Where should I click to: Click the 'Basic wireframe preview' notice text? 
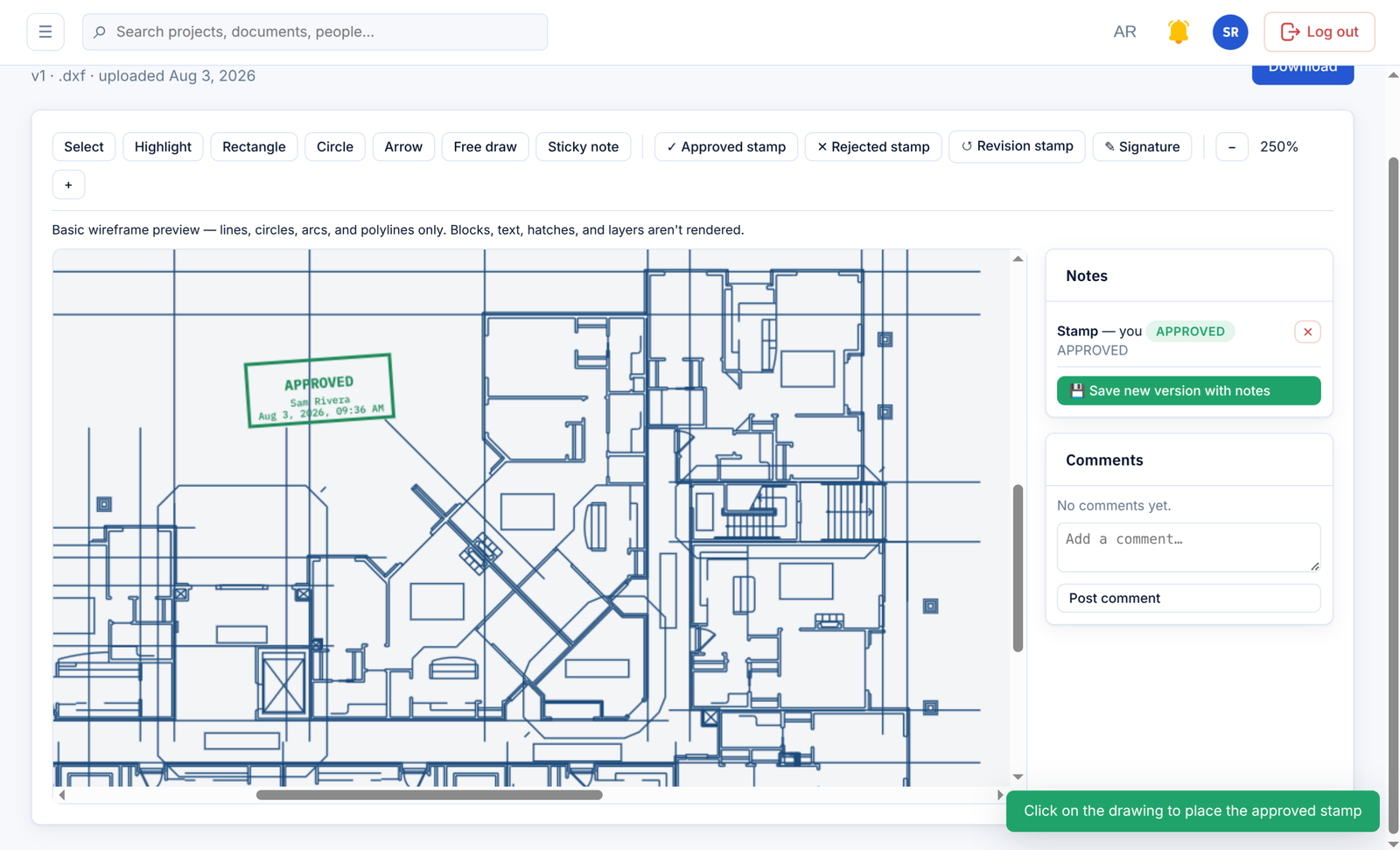[398, 230]
